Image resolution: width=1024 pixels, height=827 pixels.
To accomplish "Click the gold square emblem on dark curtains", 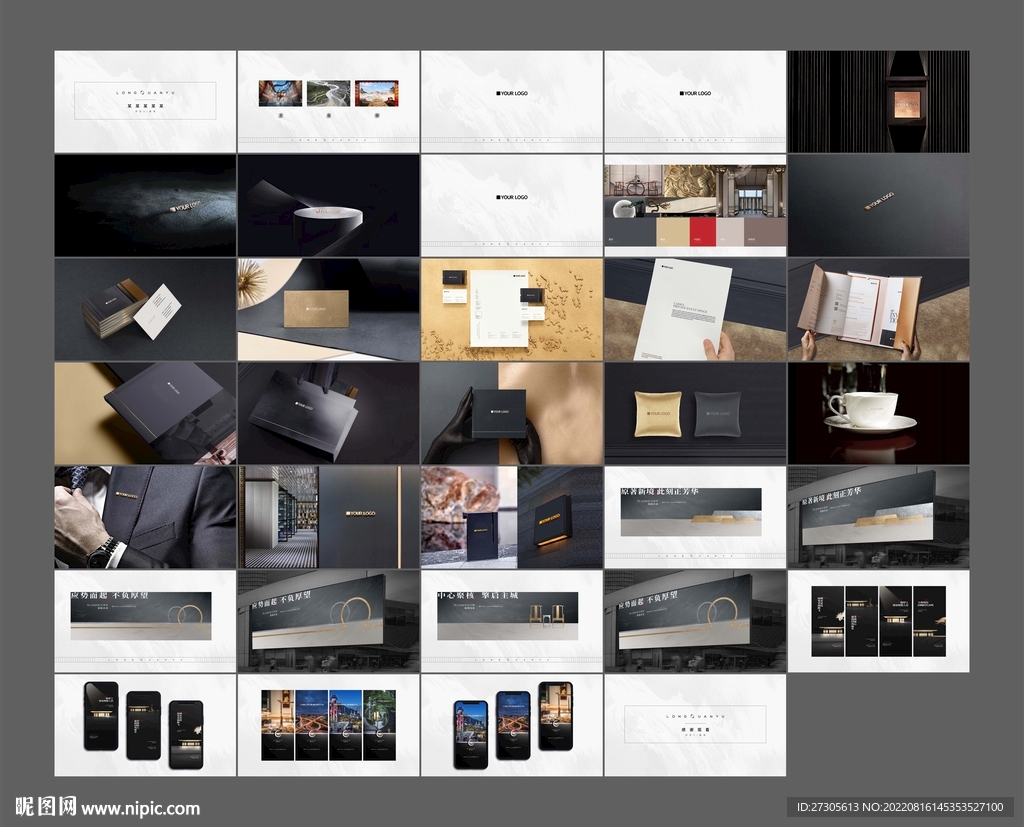I will click(x=907, y=101).
